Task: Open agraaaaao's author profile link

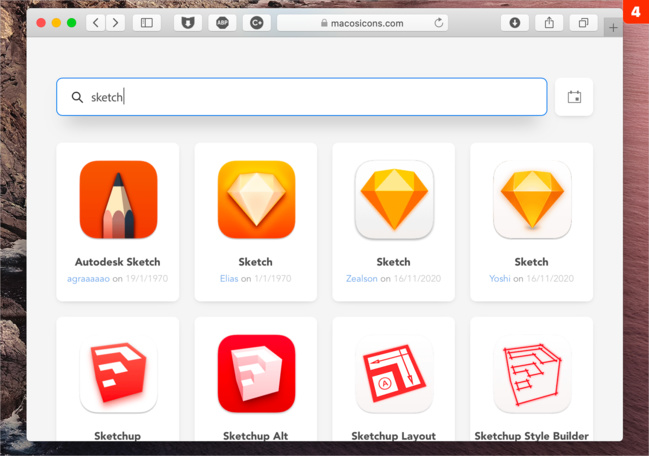Action: 88,278
